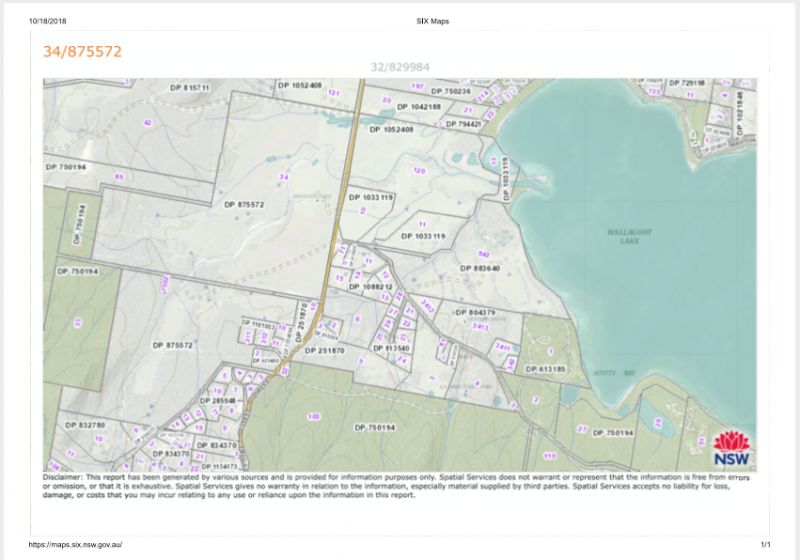The height and width of the screenshot is (560, 800).
Task: Click the DP 883640 parcel label
Action: pyautogui.click(x=480, y=268)
